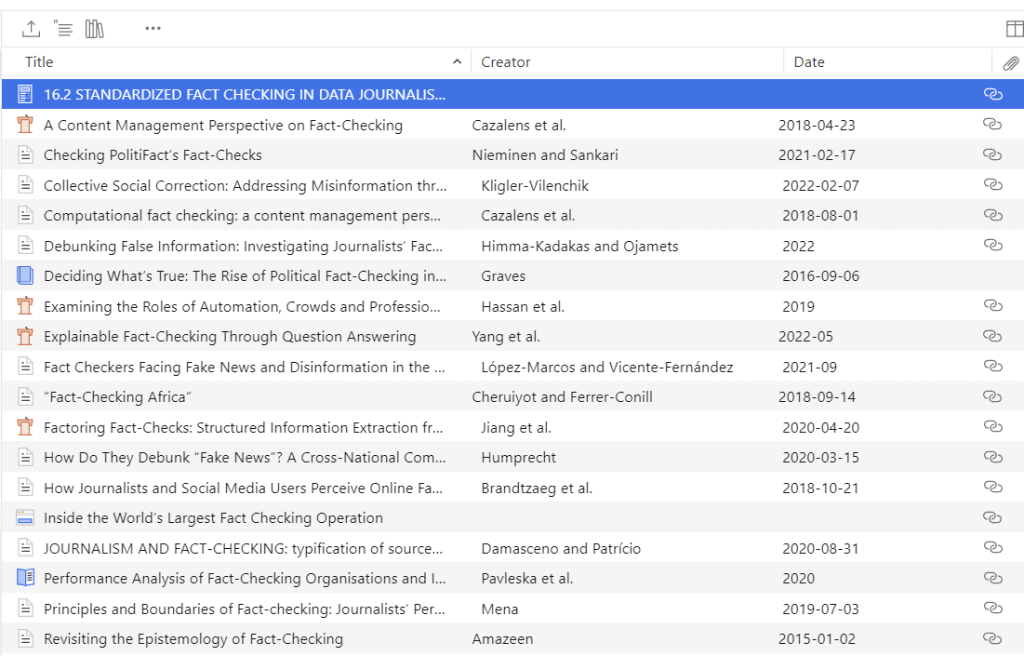Select Examining the Roles of Automation title

pos(242,306)
